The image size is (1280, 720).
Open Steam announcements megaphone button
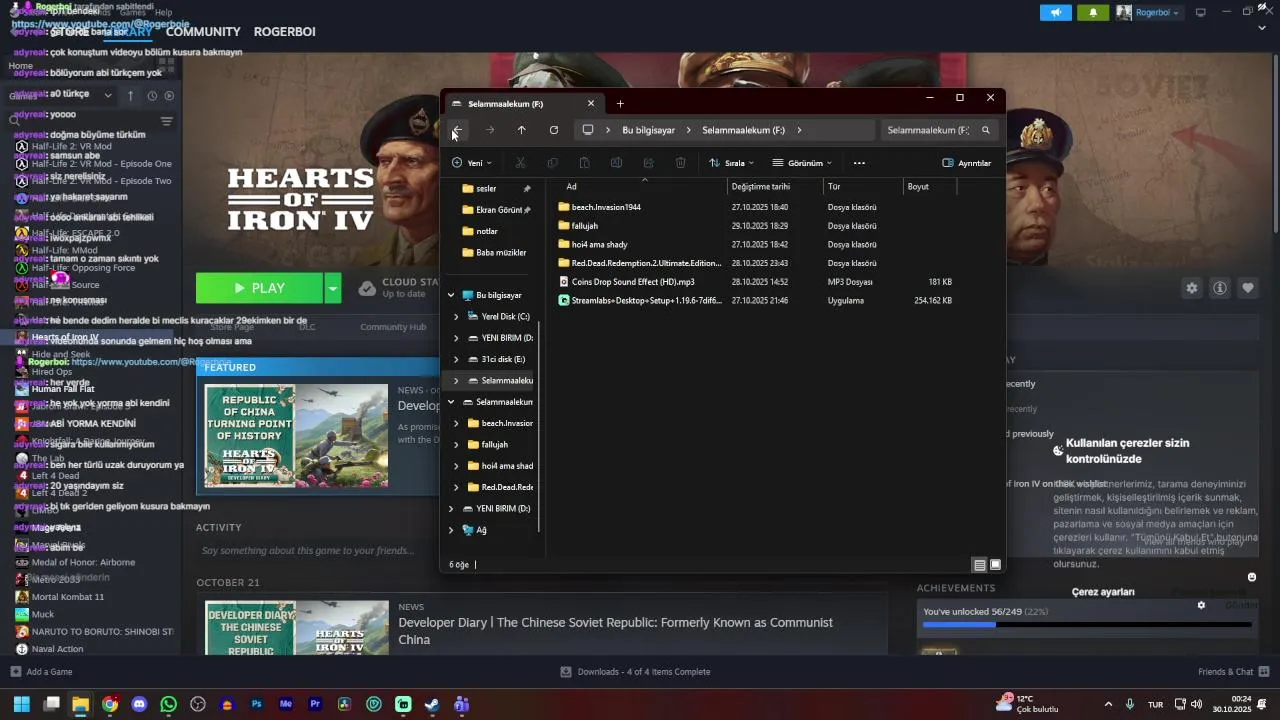pyautogui.click(x=1055, y=12)
